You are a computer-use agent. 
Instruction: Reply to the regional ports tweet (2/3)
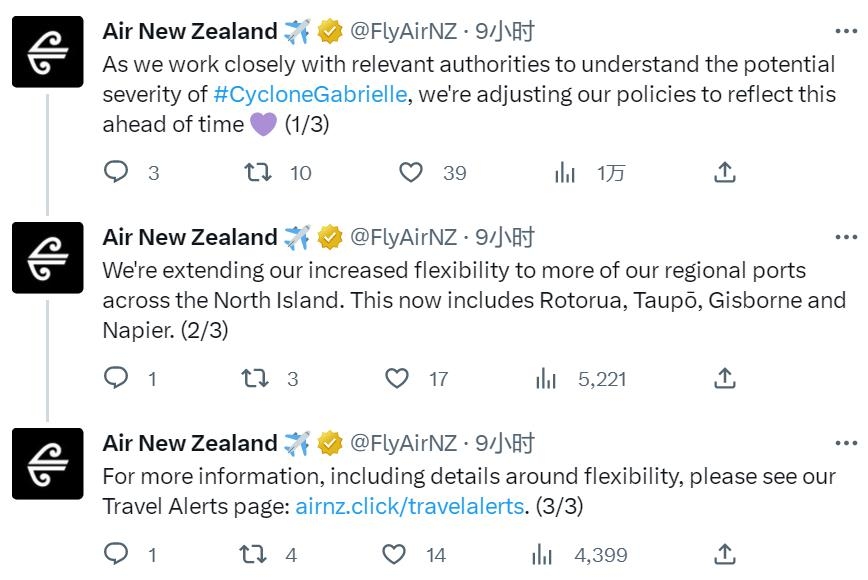117,378
